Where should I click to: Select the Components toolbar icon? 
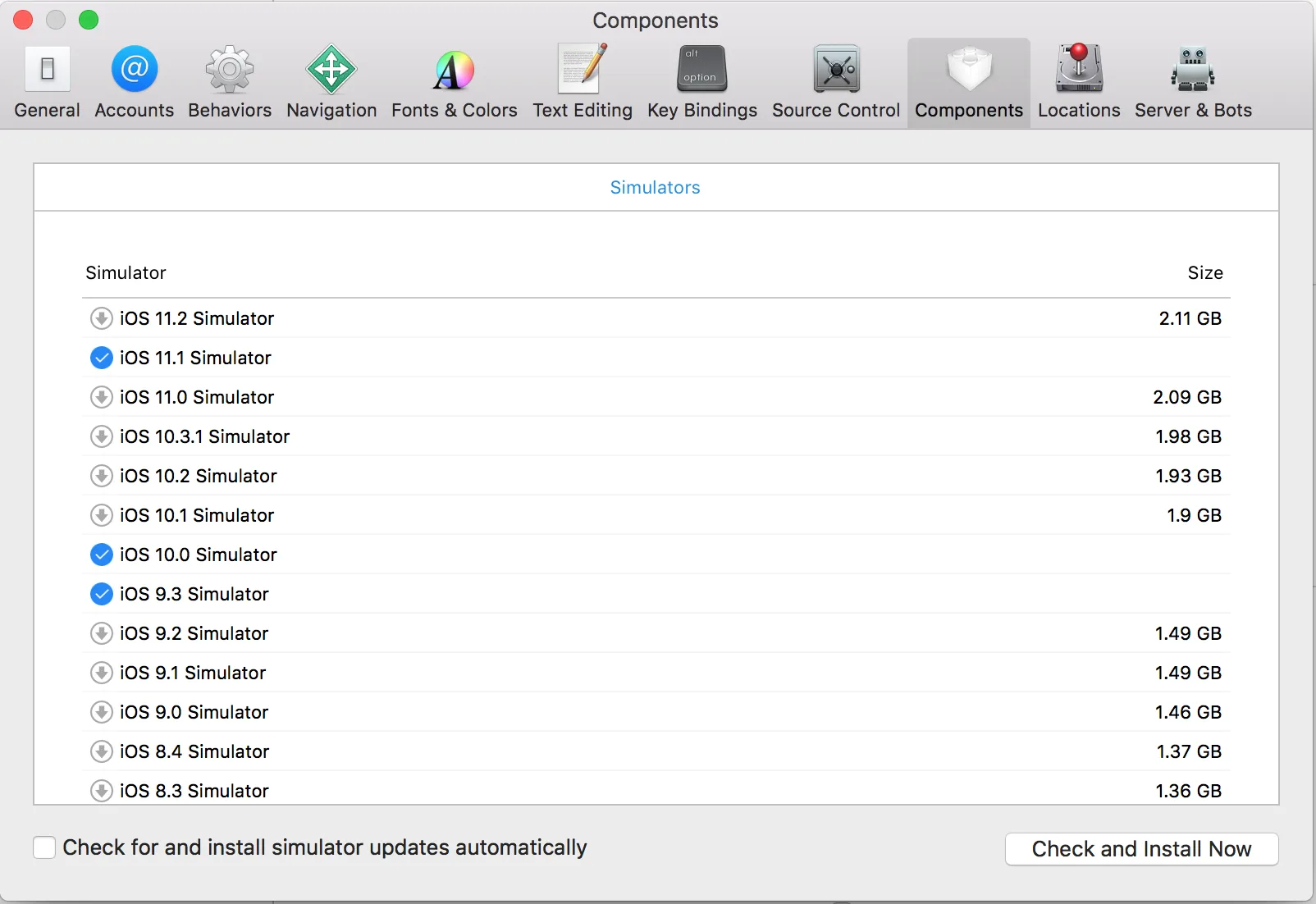tap(969, 83)
